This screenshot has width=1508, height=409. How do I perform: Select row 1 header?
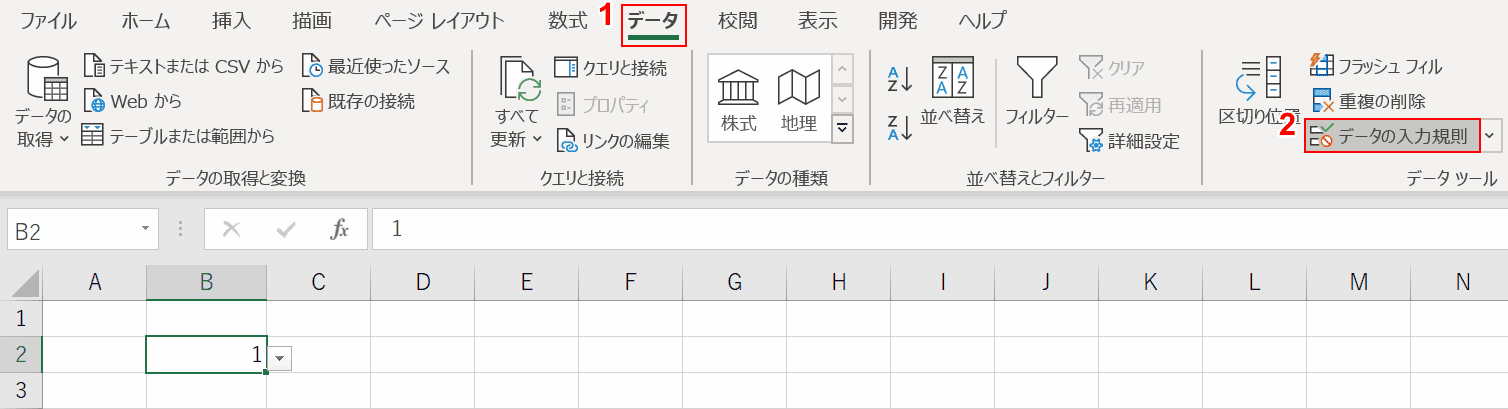pos(21,319)
